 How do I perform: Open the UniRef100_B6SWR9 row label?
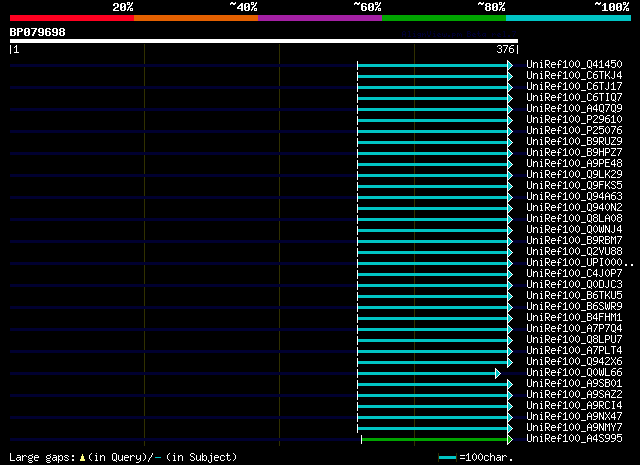574,307
